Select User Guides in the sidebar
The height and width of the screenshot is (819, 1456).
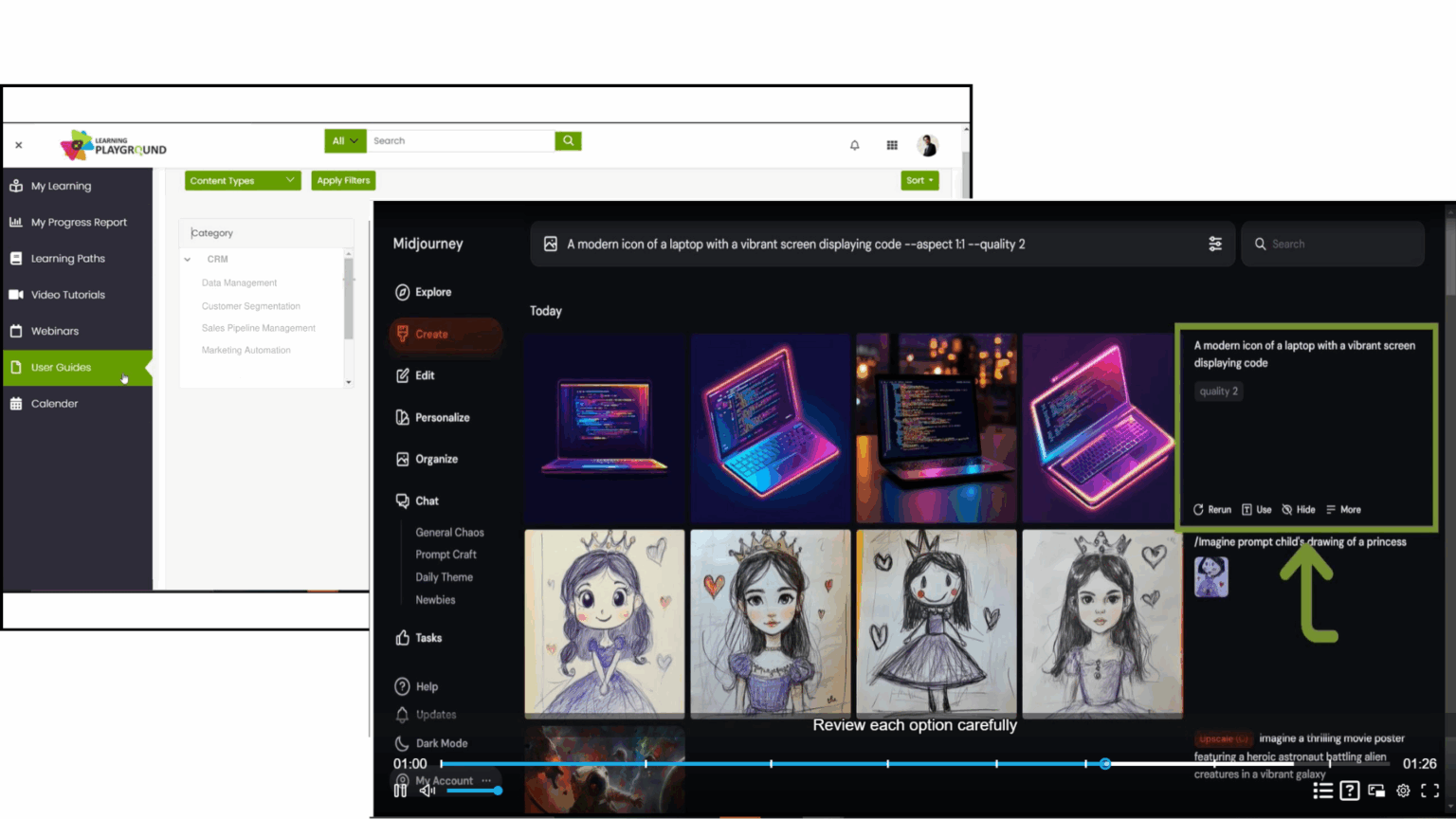click(77, 367)
